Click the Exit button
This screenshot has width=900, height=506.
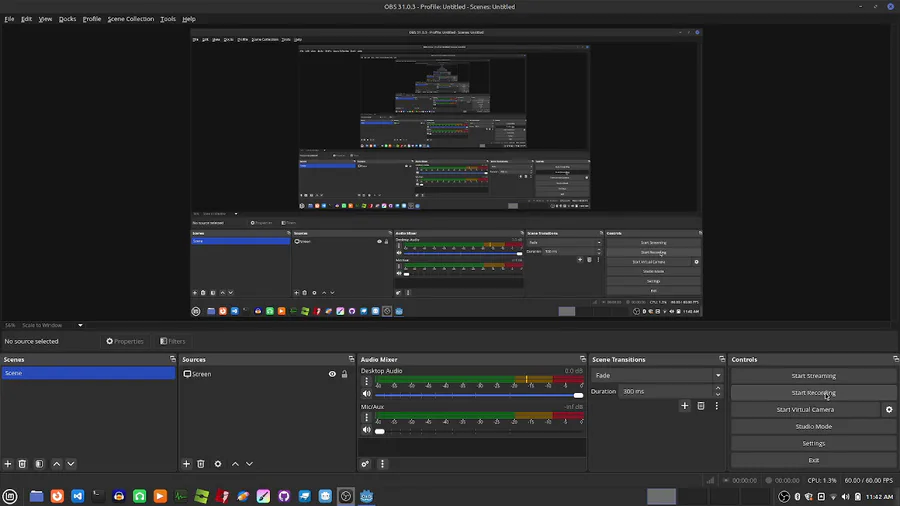pos(813,460)
